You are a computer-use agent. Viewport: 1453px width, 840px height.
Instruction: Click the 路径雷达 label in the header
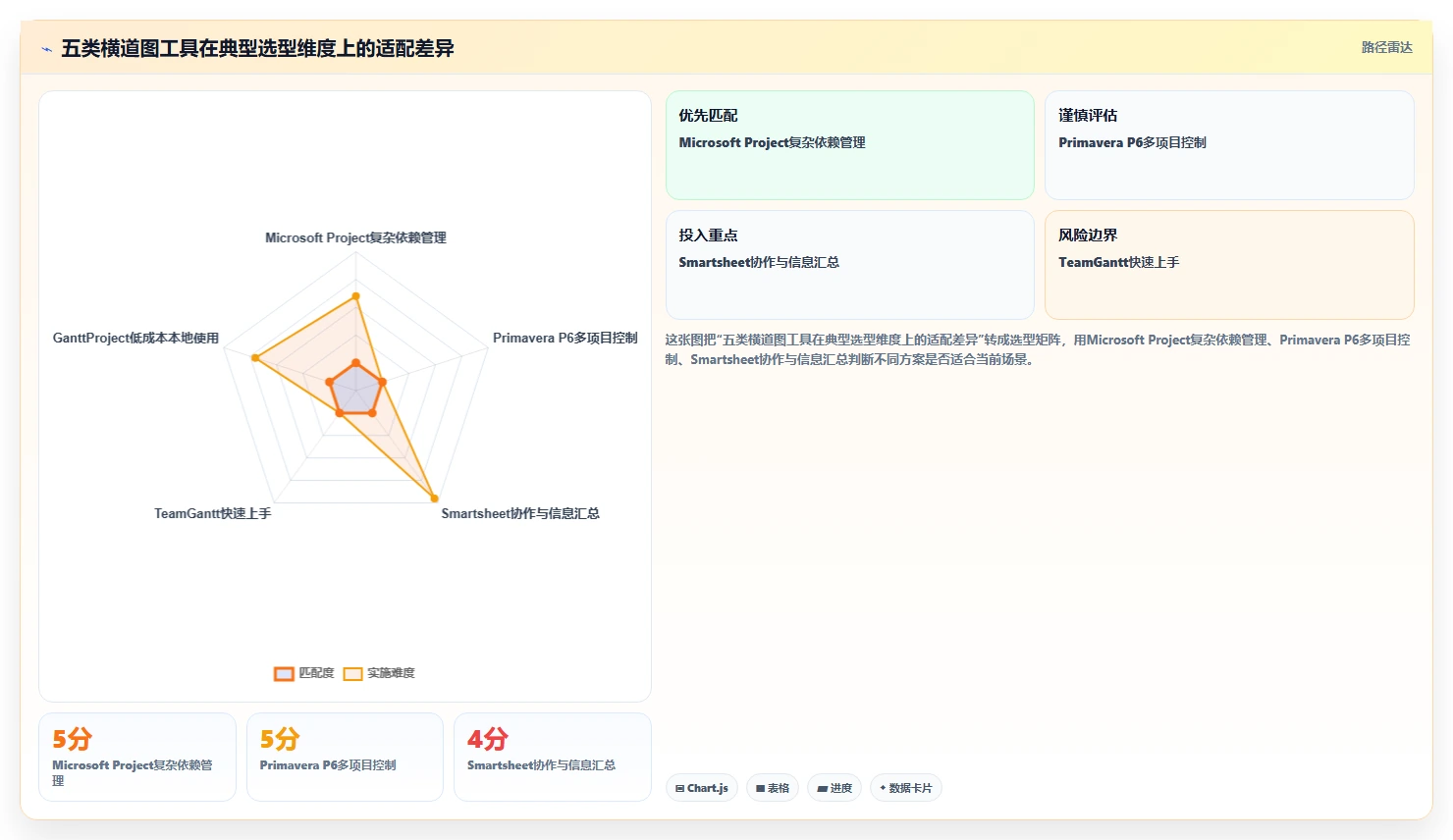[x=1386, y=47]
